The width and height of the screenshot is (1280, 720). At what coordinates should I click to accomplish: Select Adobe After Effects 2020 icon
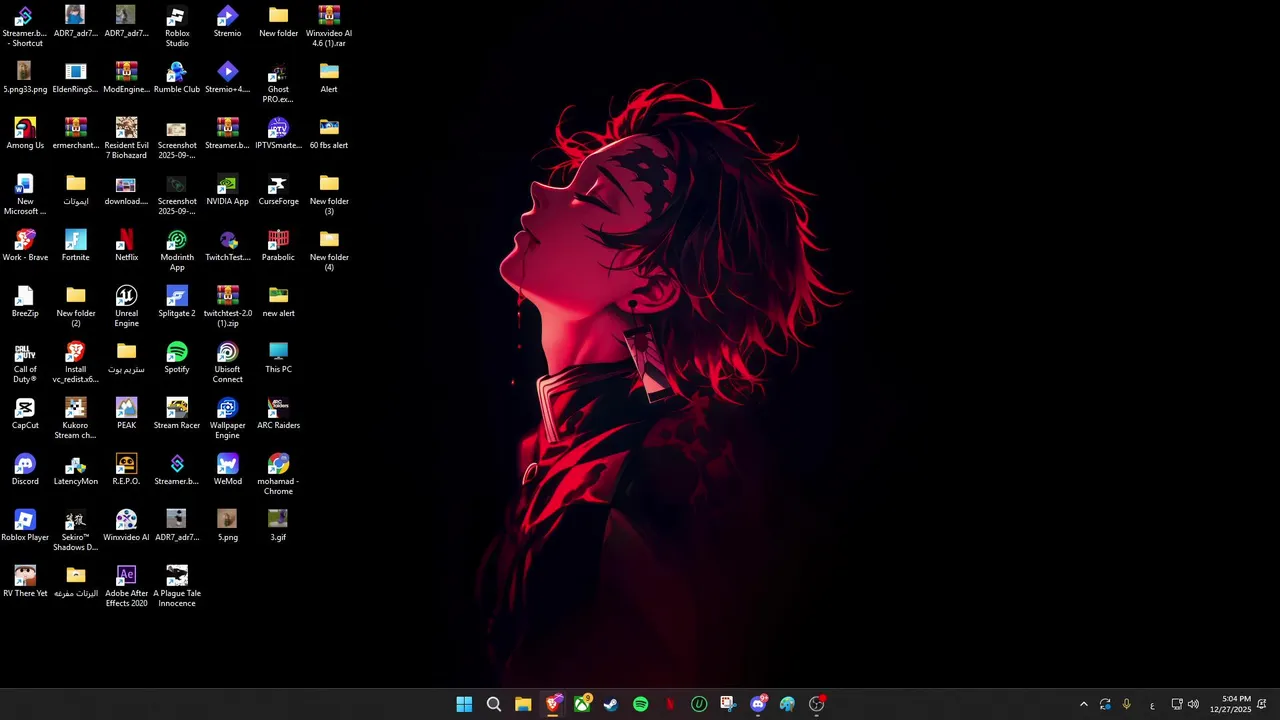click(126, 586)
